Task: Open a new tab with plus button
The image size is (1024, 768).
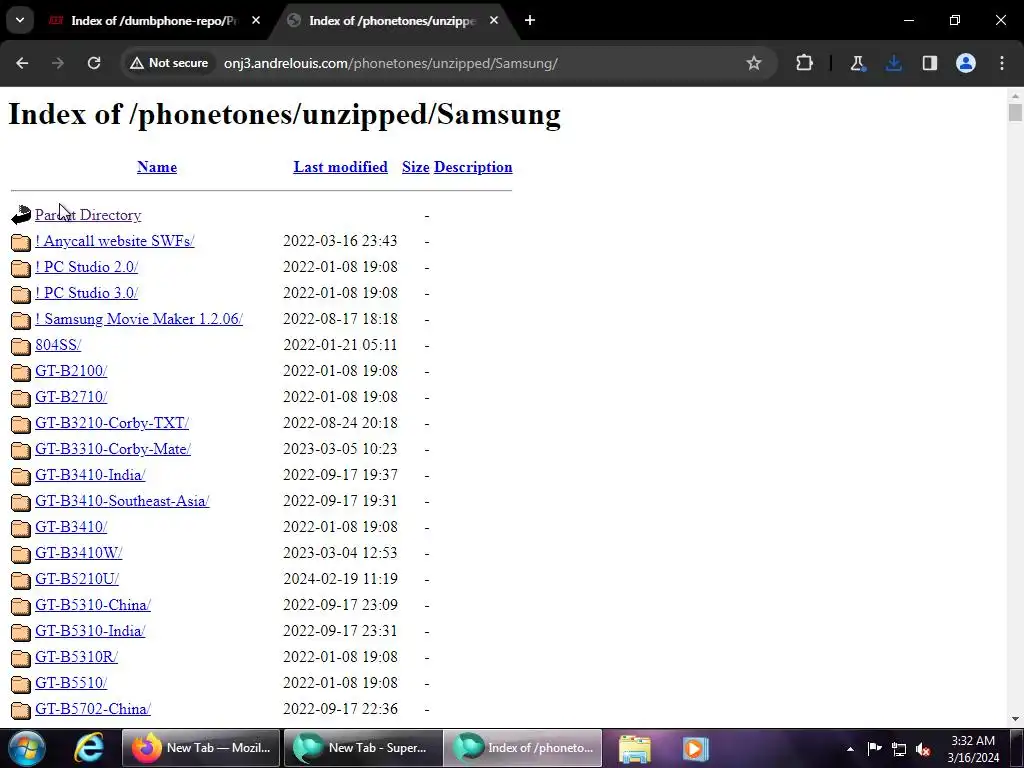Action: tap(530, 20)
